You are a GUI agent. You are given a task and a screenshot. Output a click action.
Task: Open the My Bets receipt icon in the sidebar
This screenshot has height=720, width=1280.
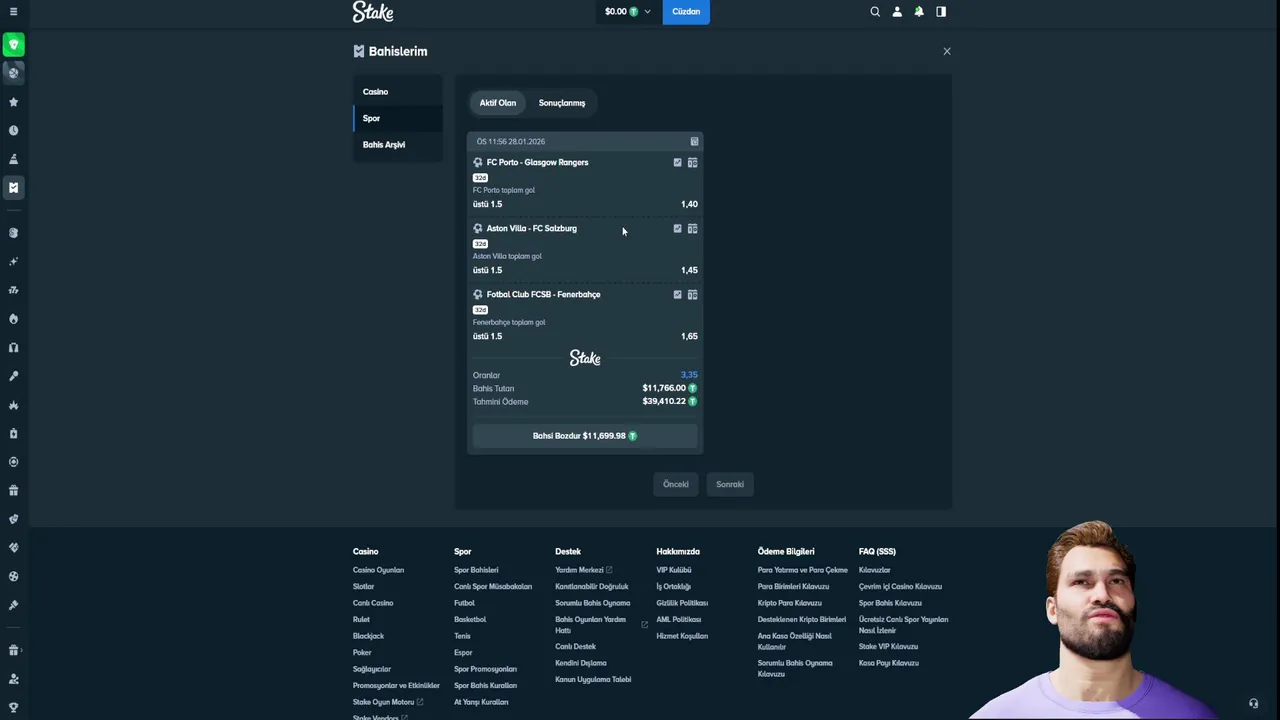[13, 187]
